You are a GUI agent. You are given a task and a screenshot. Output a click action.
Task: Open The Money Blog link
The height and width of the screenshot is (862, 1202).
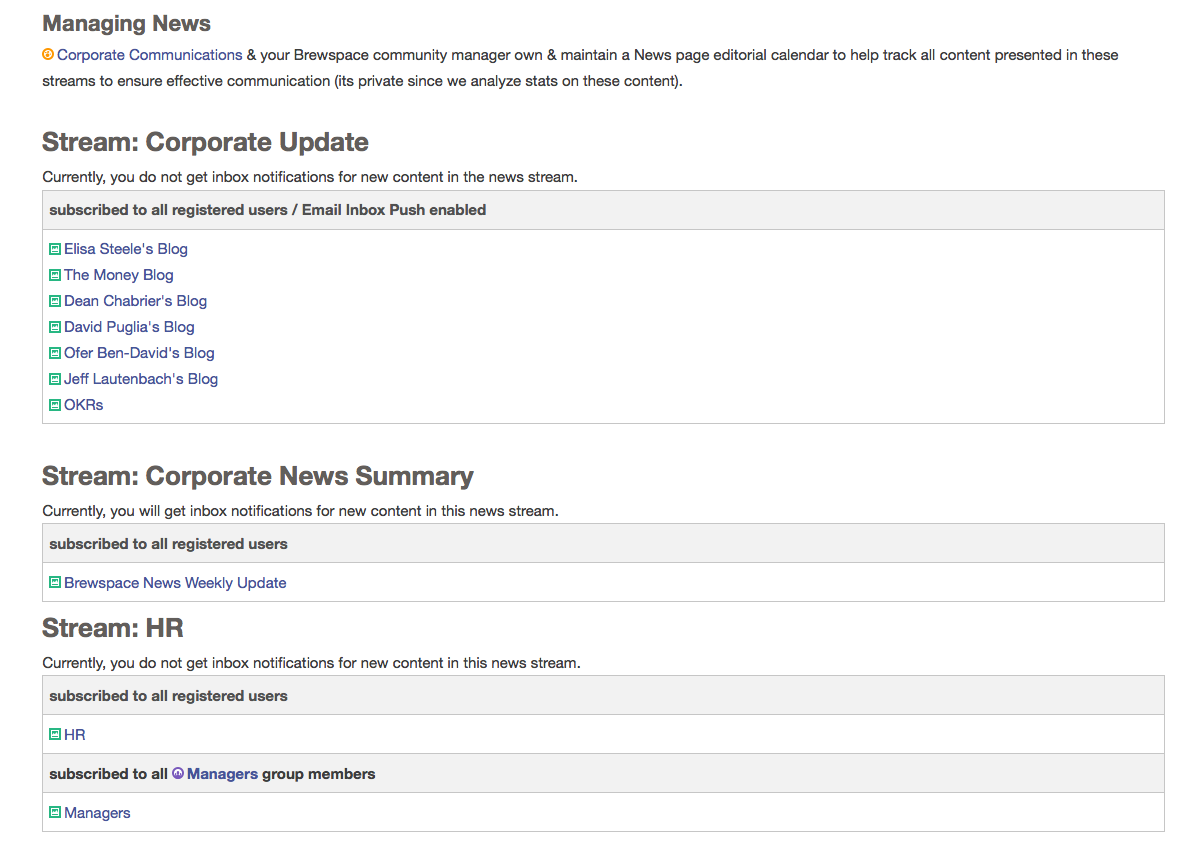coord(119,275)
